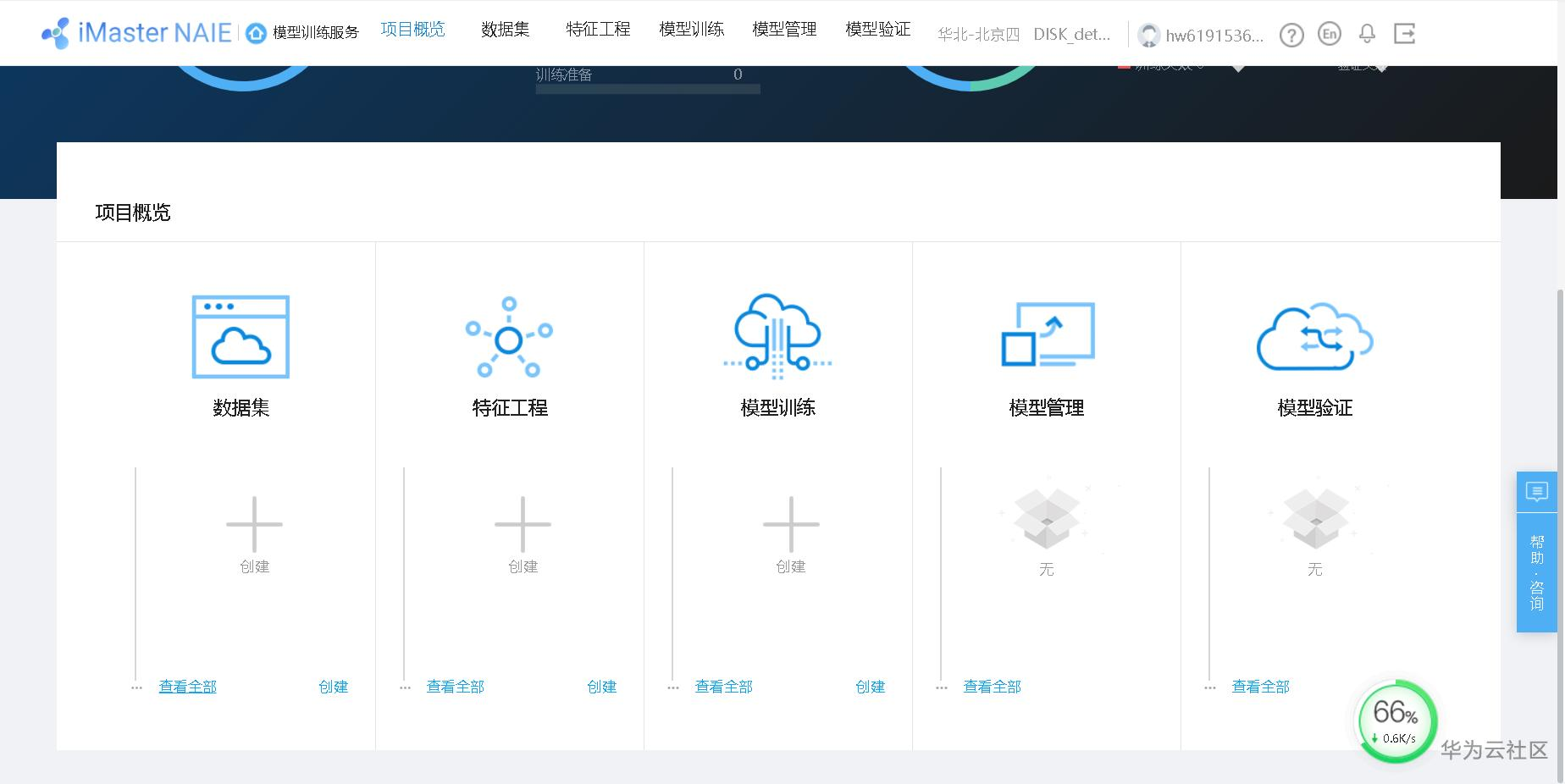Click the 模型验证 card title
1565x784 pixels.
pyautogui.click(x=1315, y=408)
